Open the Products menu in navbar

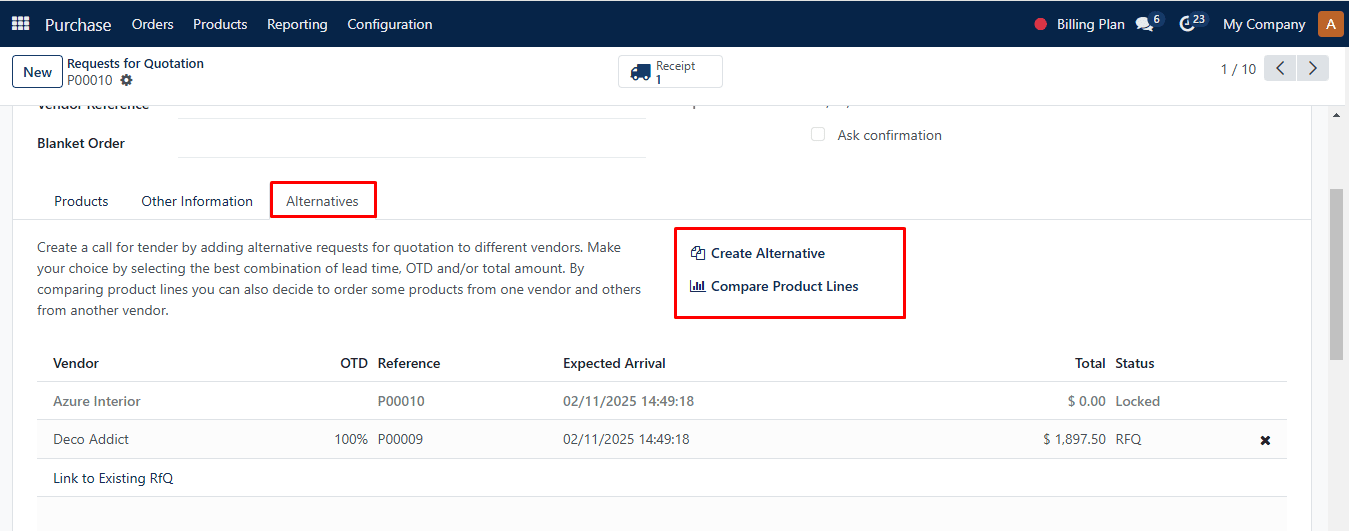(220, 24)
